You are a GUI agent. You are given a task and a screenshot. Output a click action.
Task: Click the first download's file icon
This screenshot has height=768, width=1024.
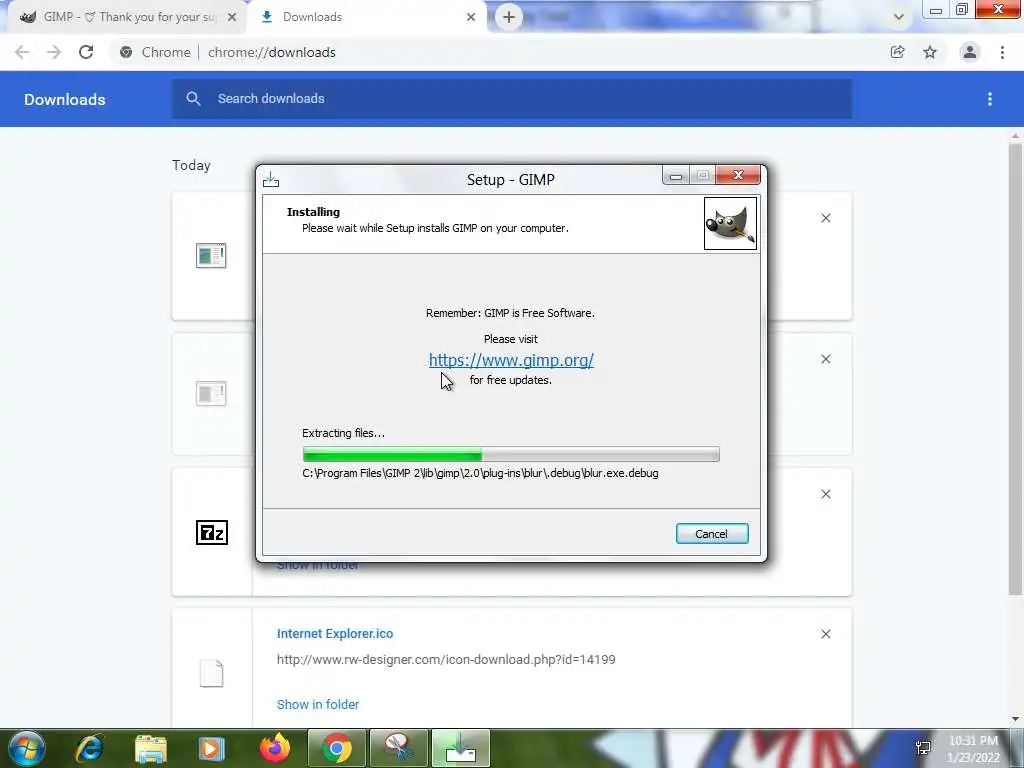211,255
